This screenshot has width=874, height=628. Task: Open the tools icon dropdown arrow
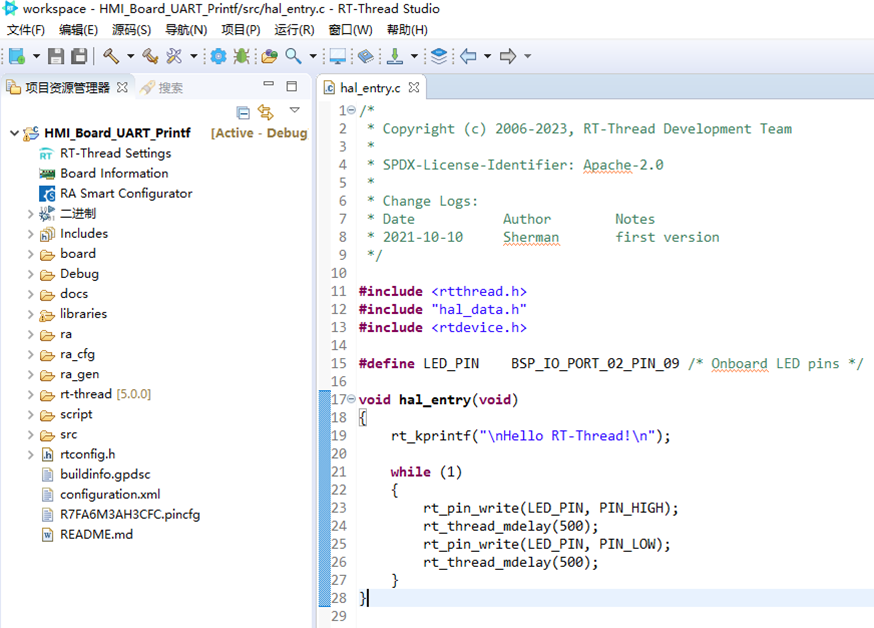click(194, 56)
